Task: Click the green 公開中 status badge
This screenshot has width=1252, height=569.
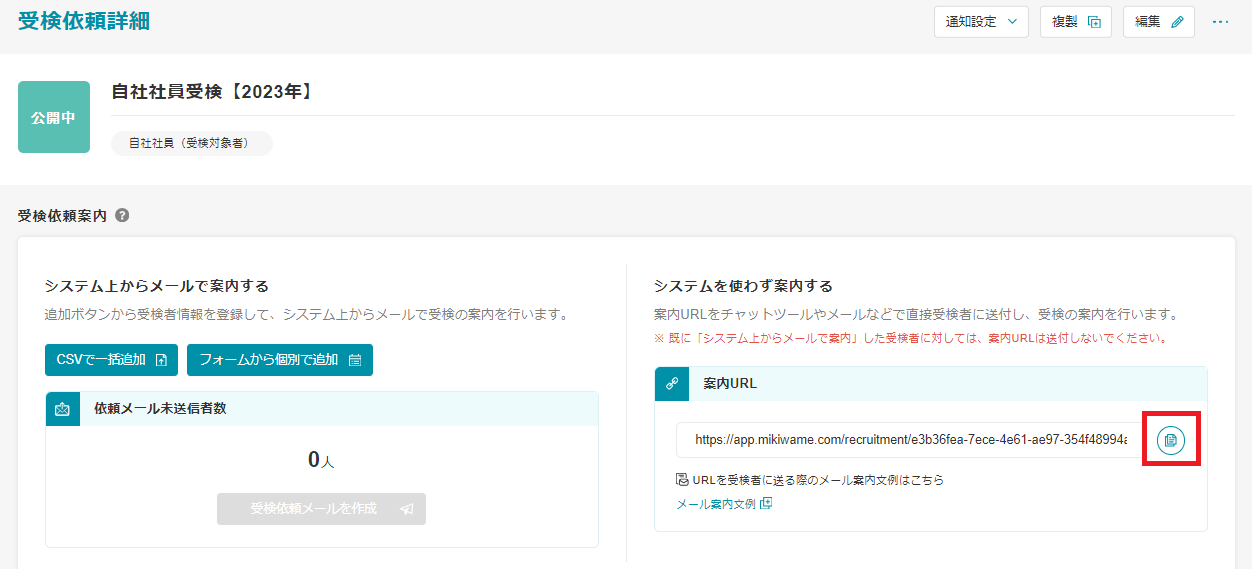Action: (54, 117)
